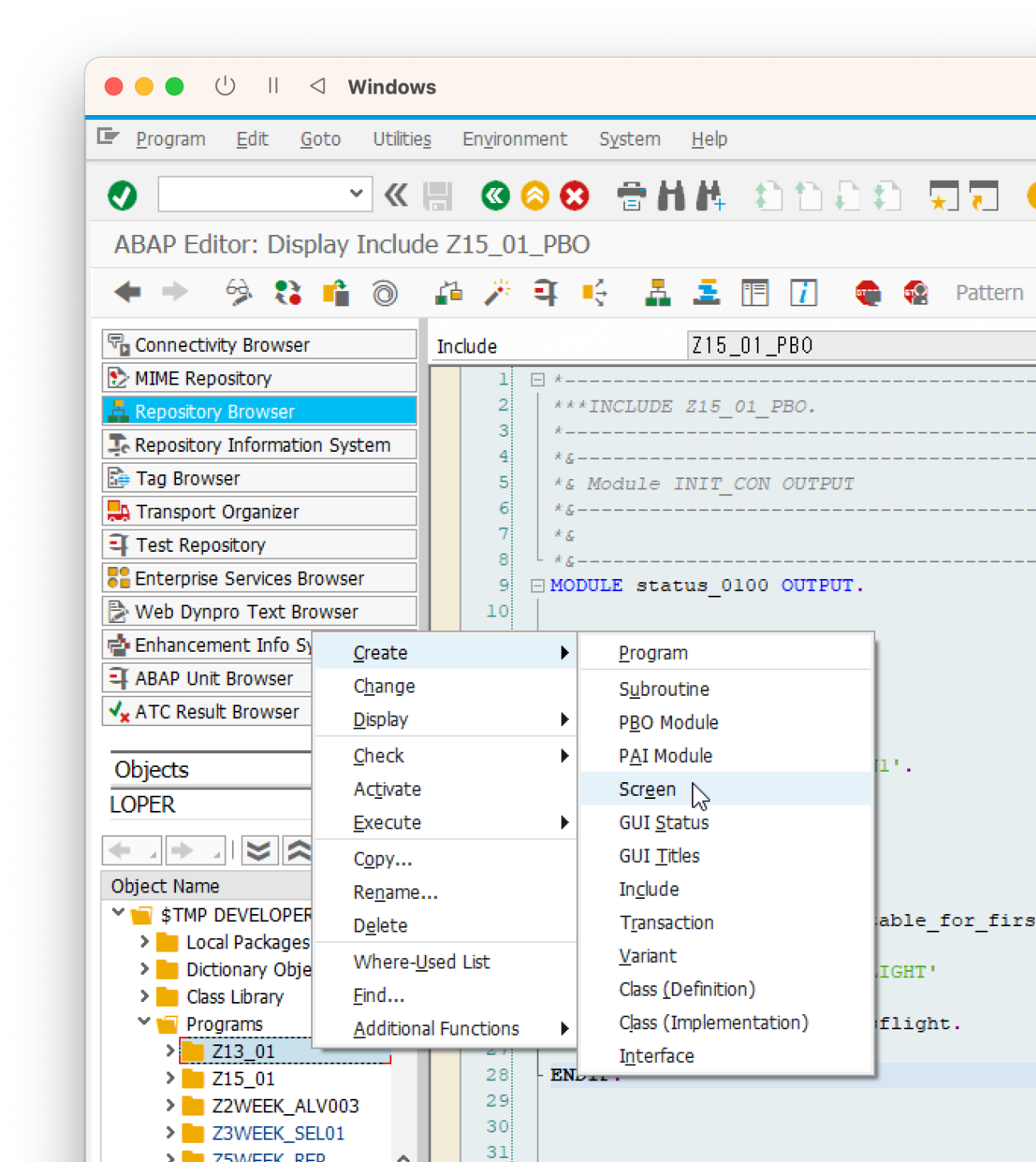This screenshot has width=1036, height=1162.
Task: Click the Display Navigation Window icon
Action: (706, 293)
